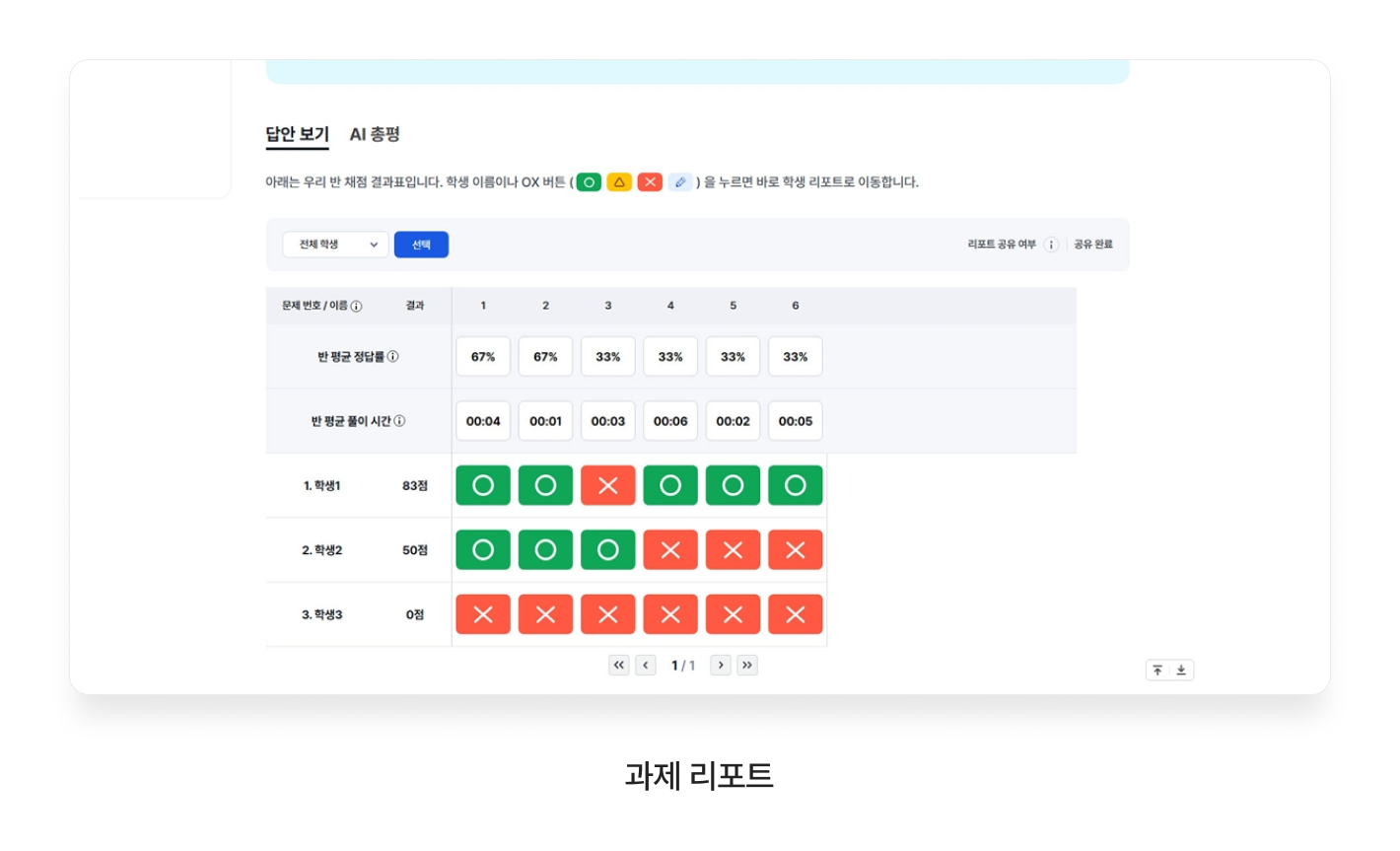Screen dimensions: 1400x851
Task: Click the info icon next to 문제 번호 / 이름
Action: coord(357,307)
